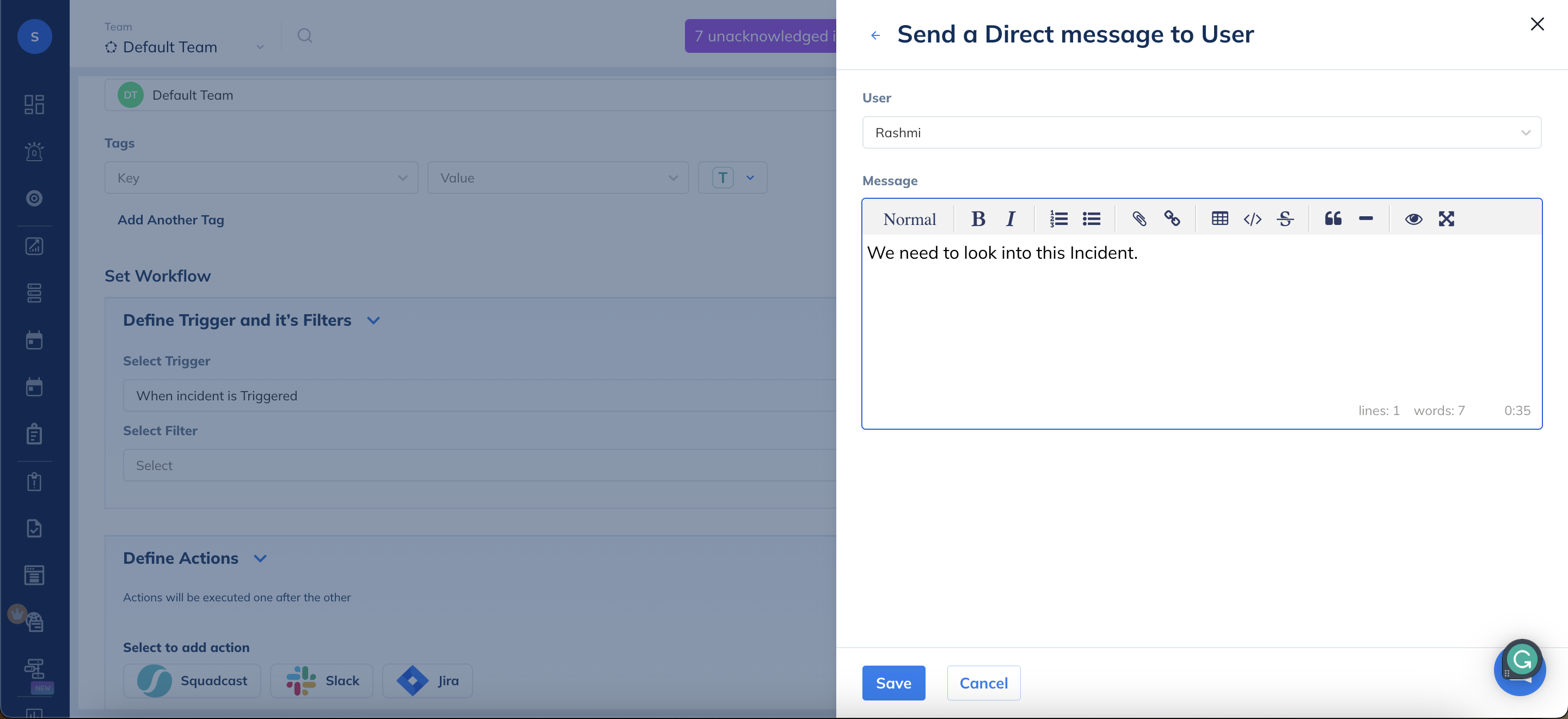Toggle the preview eye icon
Viewport: 1568px width, 719px height.
(1413, 218)
